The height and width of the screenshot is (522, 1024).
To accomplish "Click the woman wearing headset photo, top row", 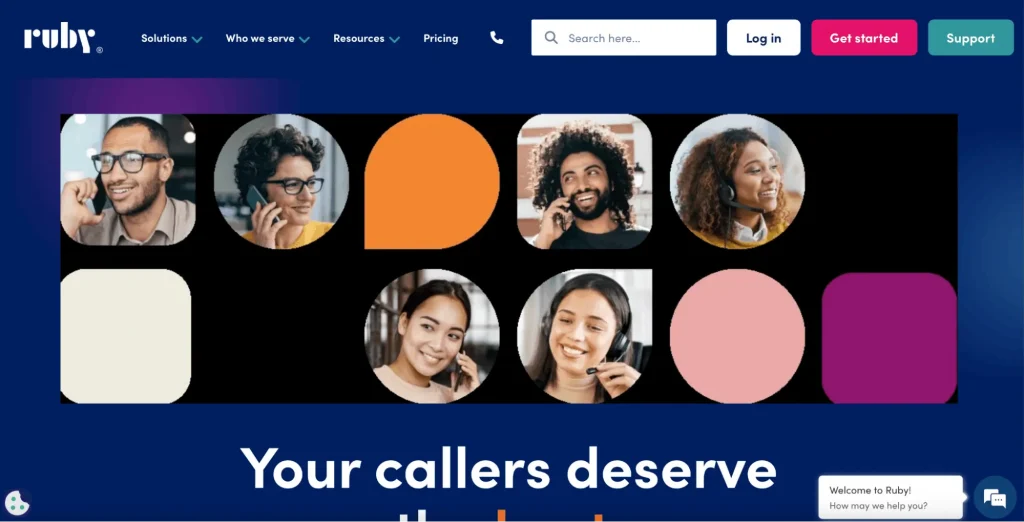I will point(737,182).
